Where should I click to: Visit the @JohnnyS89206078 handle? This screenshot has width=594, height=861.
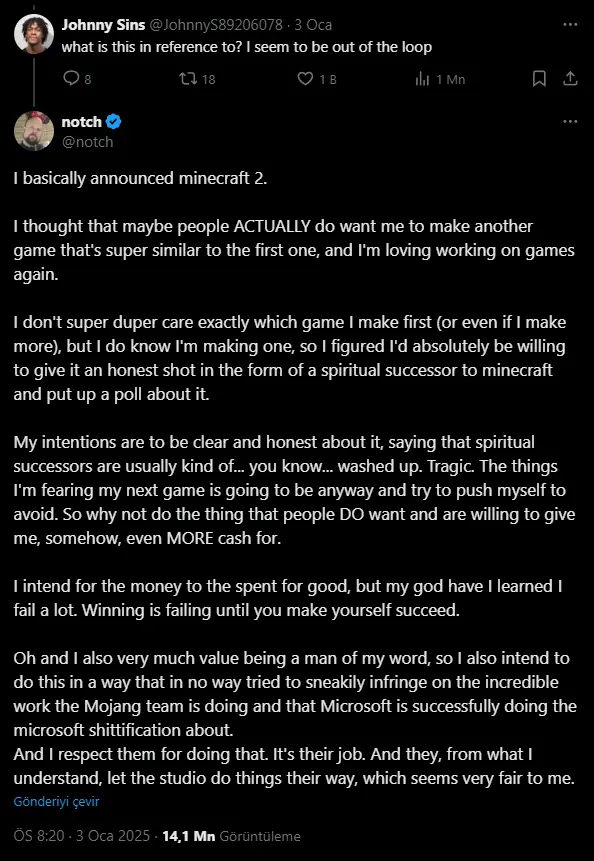click(216, 25)
